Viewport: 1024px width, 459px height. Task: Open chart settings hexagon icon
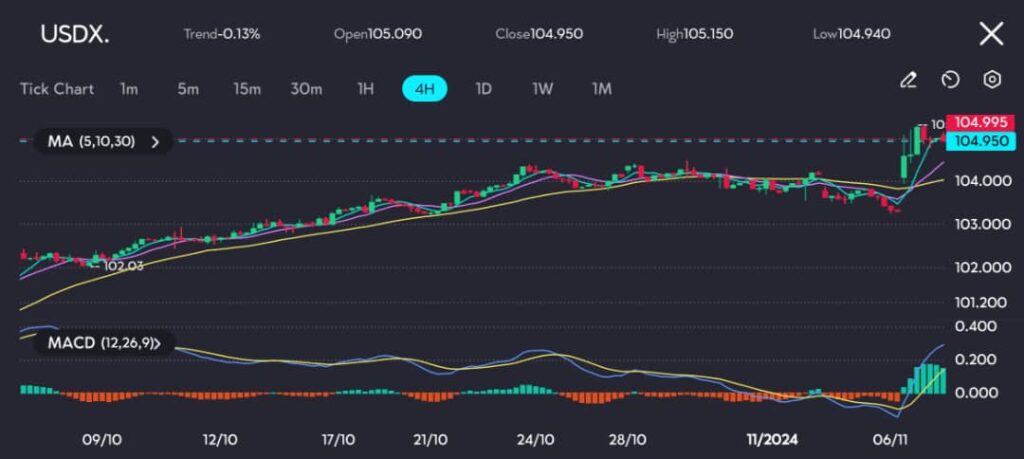992,80
